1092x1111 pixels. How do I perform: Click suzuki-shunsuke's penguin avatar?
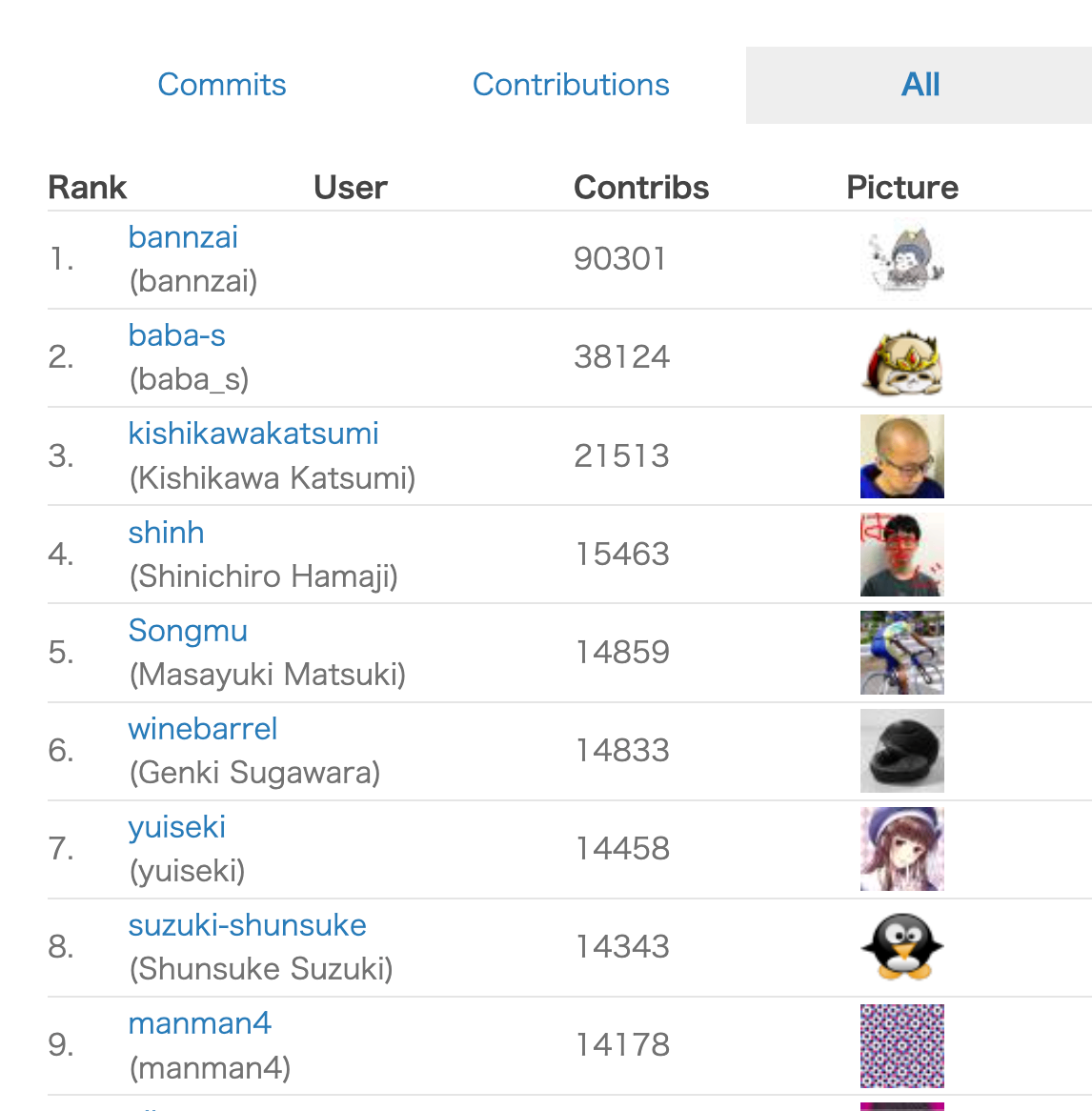tap(901, 947)
